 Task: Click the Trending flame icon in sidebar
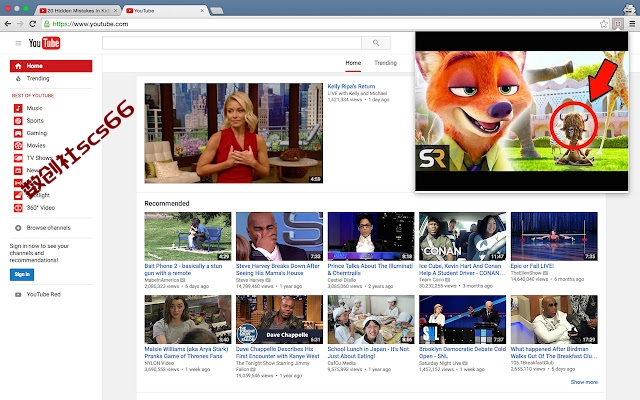coord(18,78)
